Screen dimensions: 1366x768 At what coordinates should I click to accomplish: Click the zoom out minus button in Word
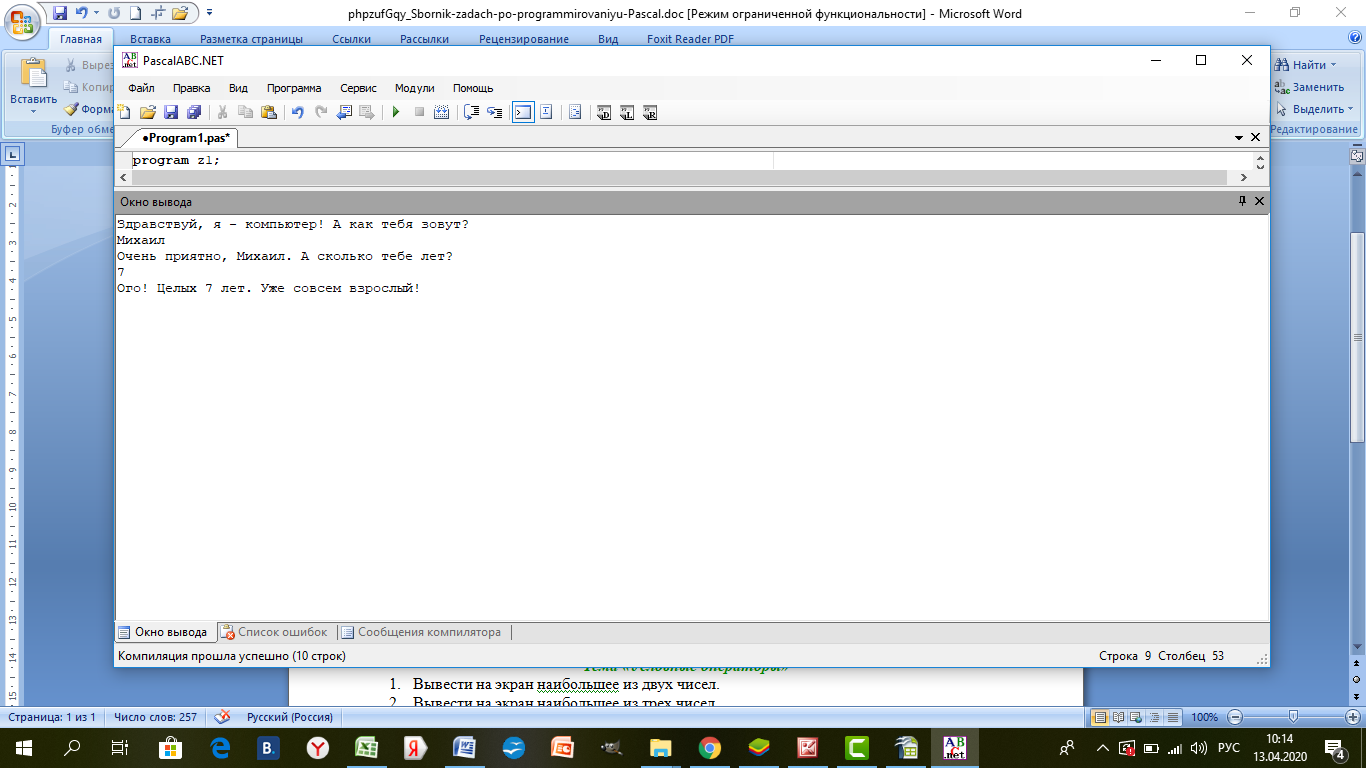click(x=1236, y=717)
